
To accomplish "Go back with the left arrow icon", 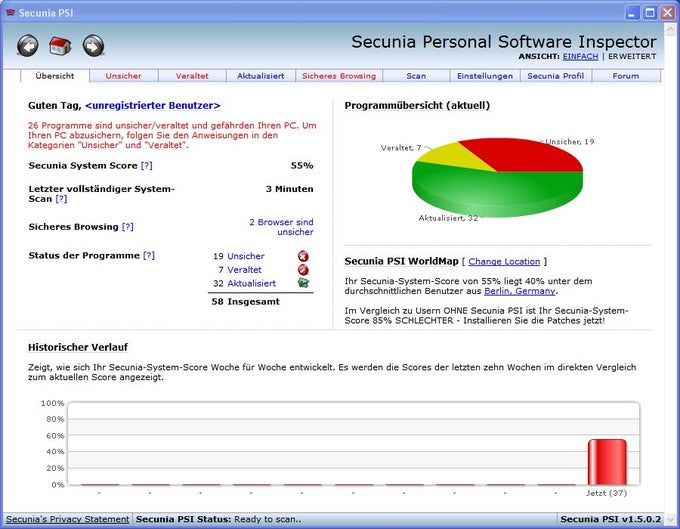I will [28, 46].
